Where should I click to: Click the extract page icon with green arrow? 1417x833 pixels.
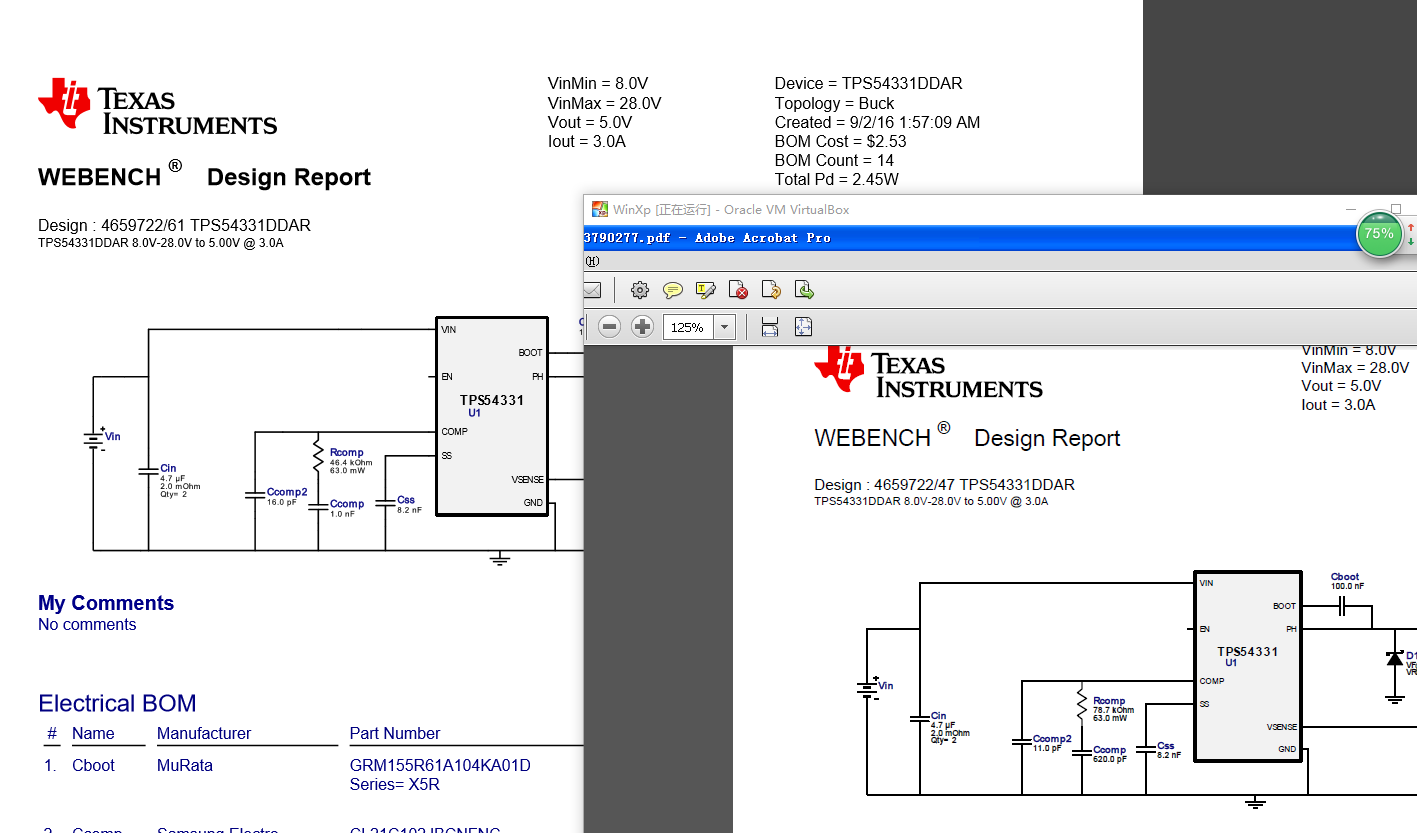point(804,290)
